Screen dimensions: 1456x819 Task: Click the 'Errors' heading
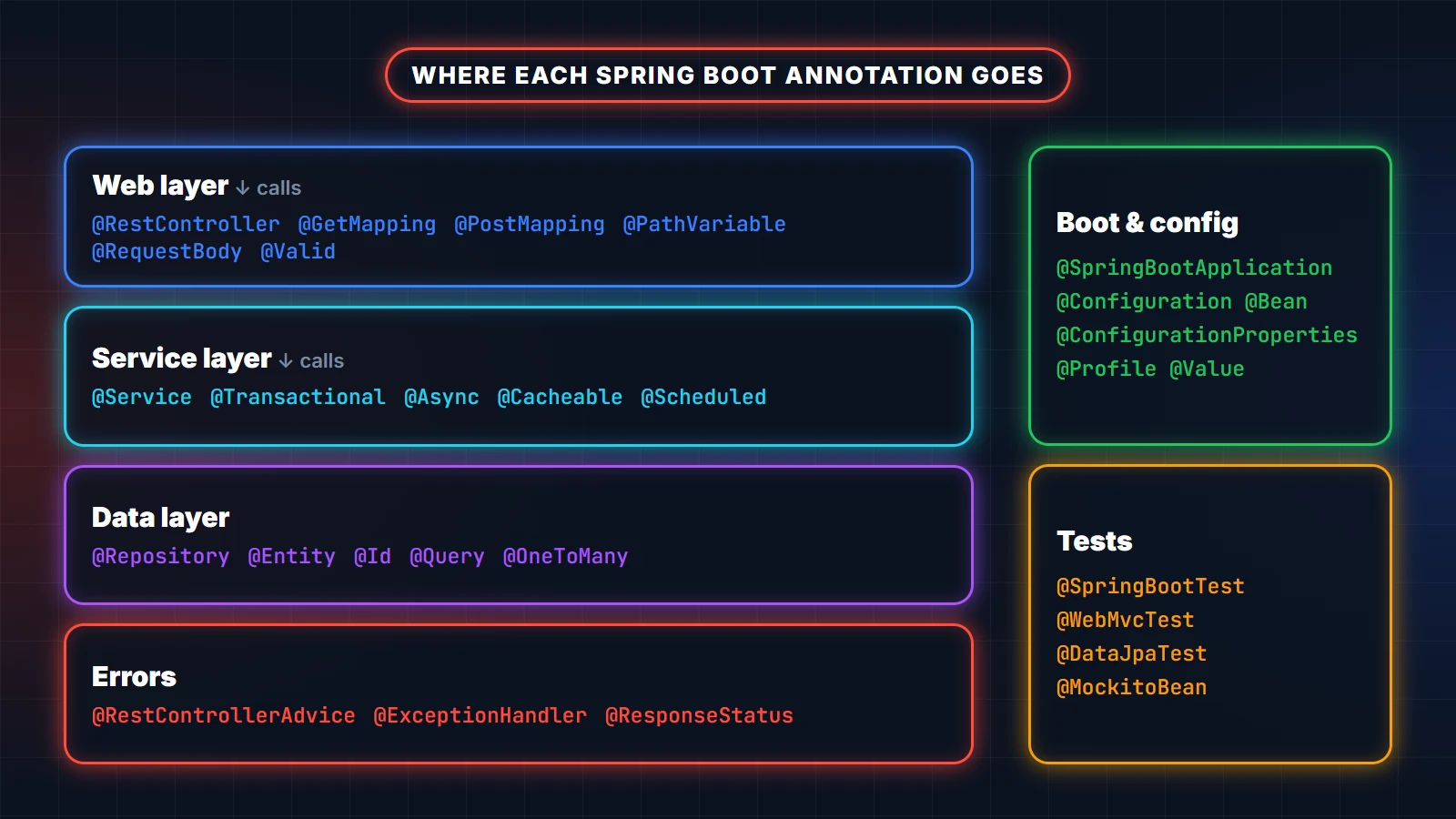(x=134, y=677)
